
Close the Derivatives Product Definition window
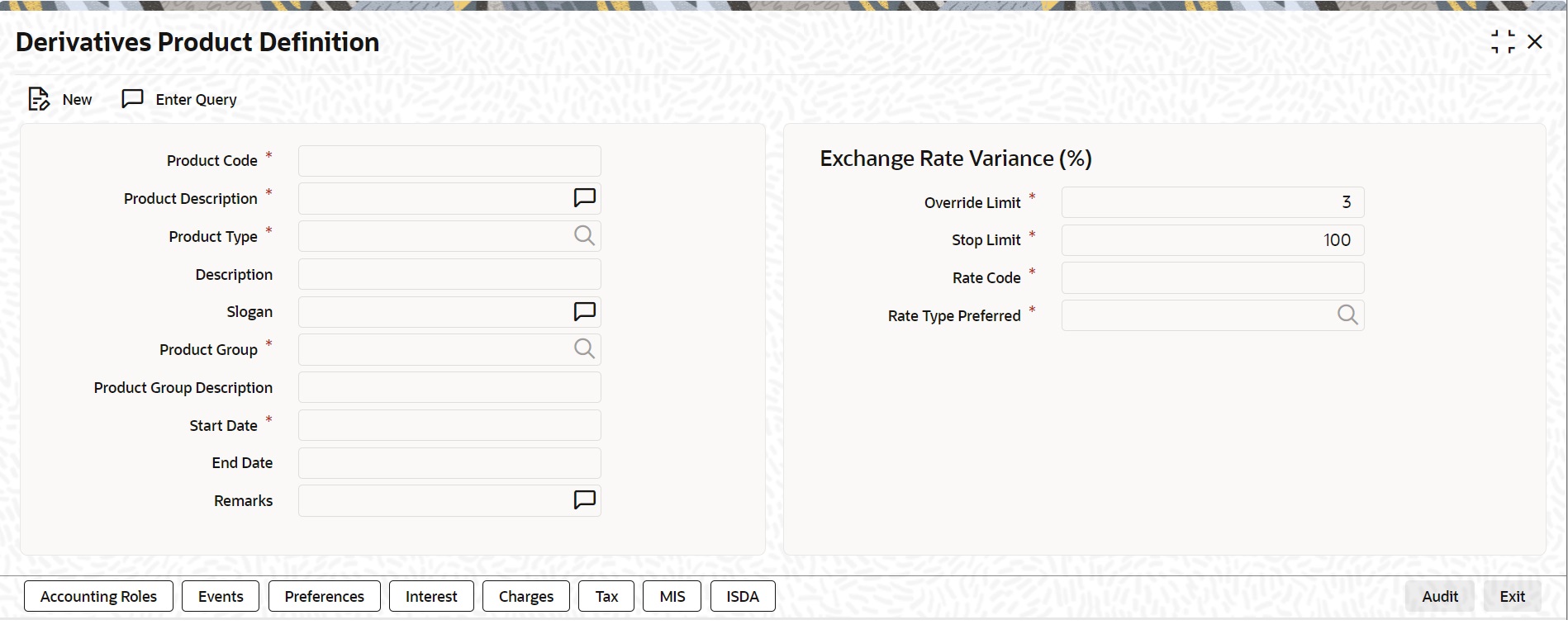point(1535,41)
